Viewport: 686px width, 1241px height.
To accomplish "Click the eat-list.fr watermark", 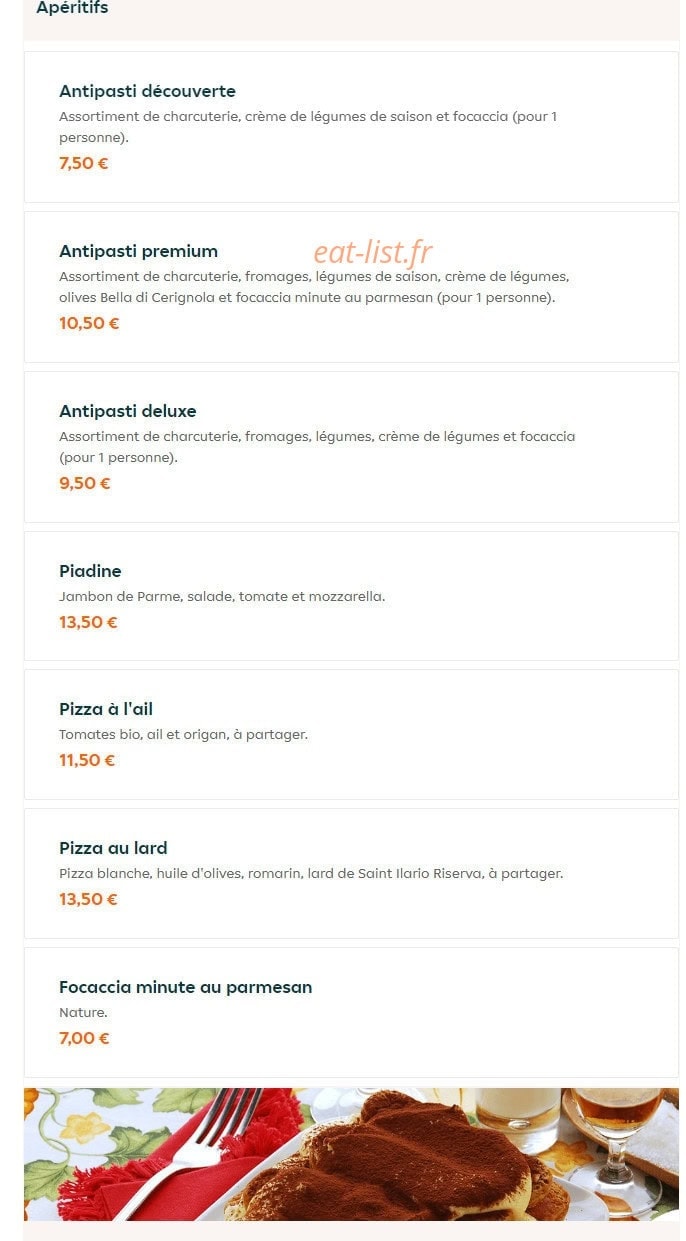I will [373, 252].
